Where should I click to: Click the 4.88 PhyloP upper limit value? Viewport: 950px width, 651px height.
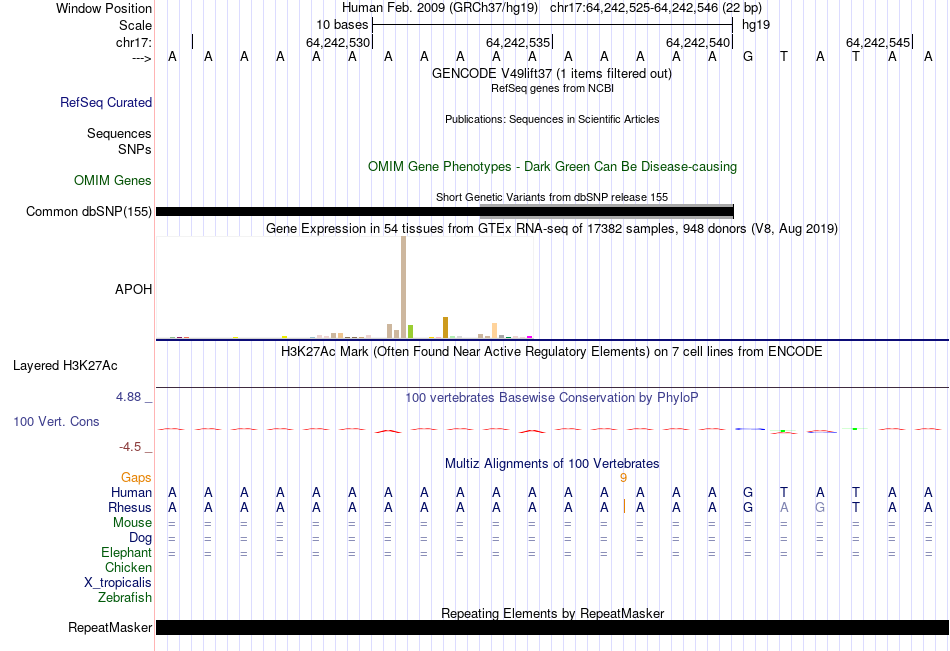pos(128,397)
